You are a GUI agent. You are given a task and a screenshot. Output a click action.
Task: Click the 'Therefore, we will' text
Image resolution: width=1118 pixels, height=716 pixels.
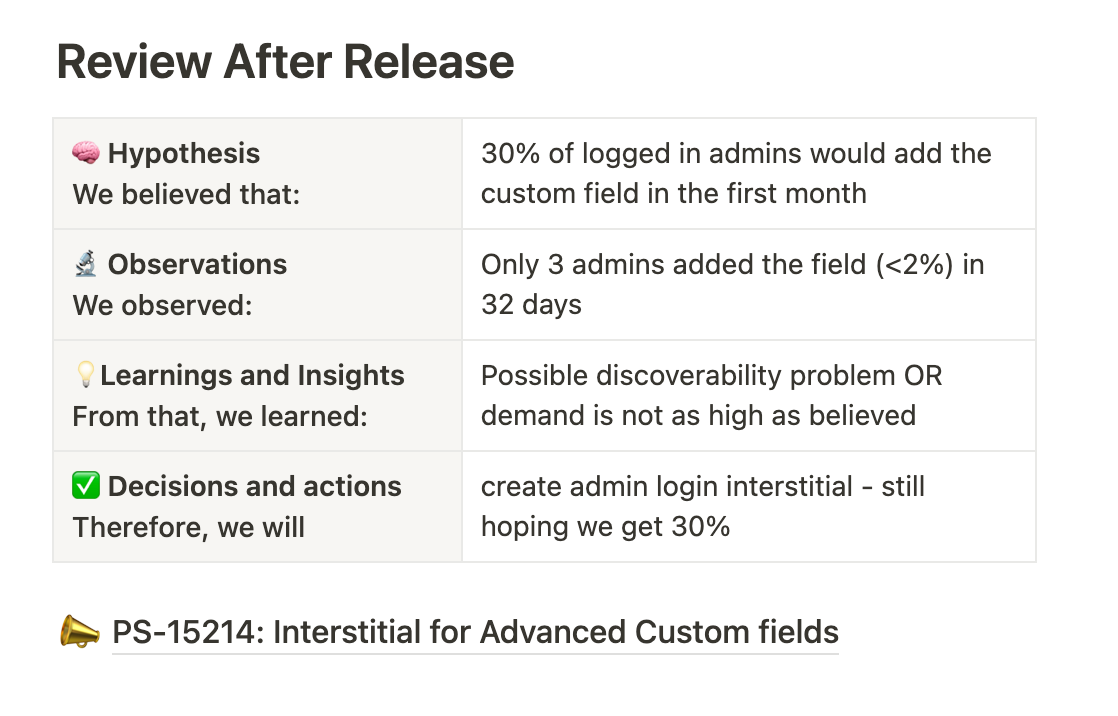[x=188, y=527]
